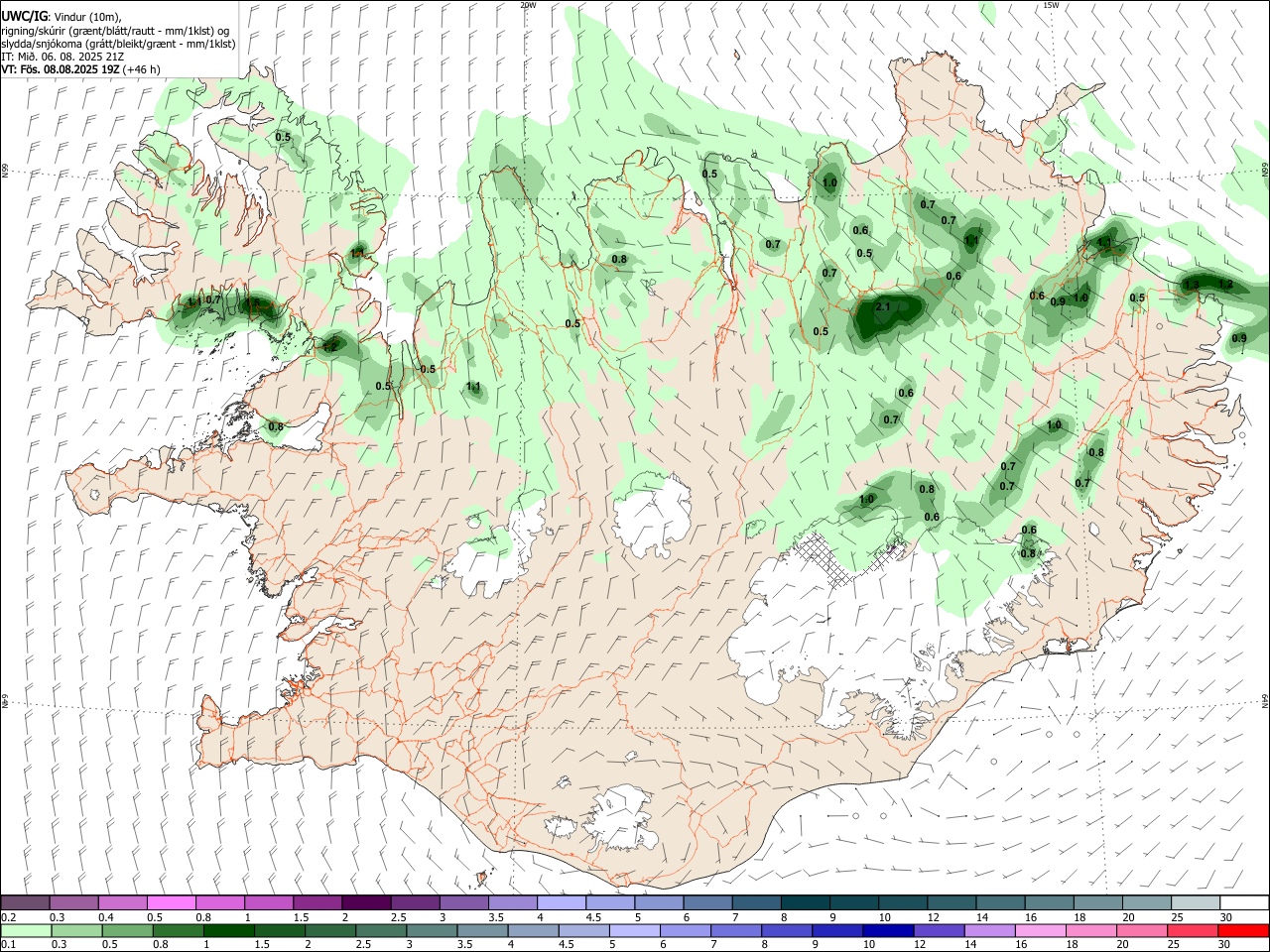The height and width of the screenshot is (952, 1270).
Task: Click the '15W' longitude label at top
Action: click(1051, 5)
